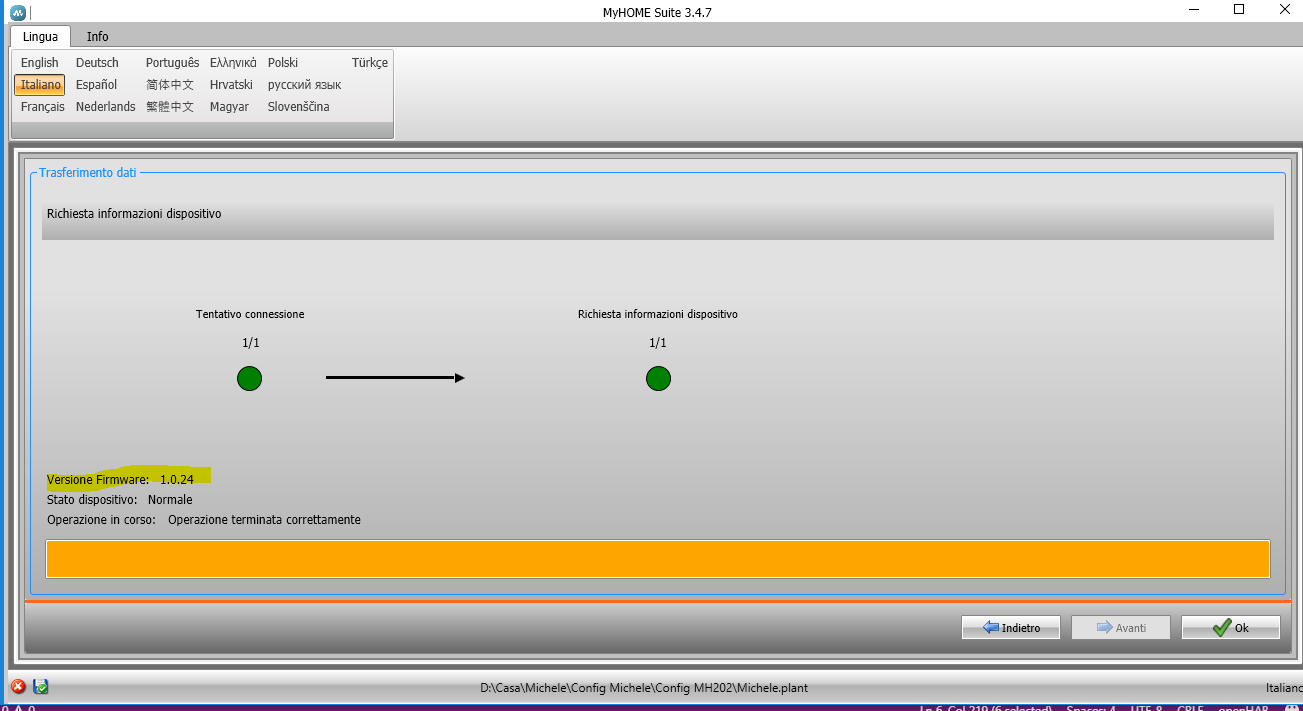Select Italiano language
The height and width of the screenshot is (711, 1303).
coord(40,85)
